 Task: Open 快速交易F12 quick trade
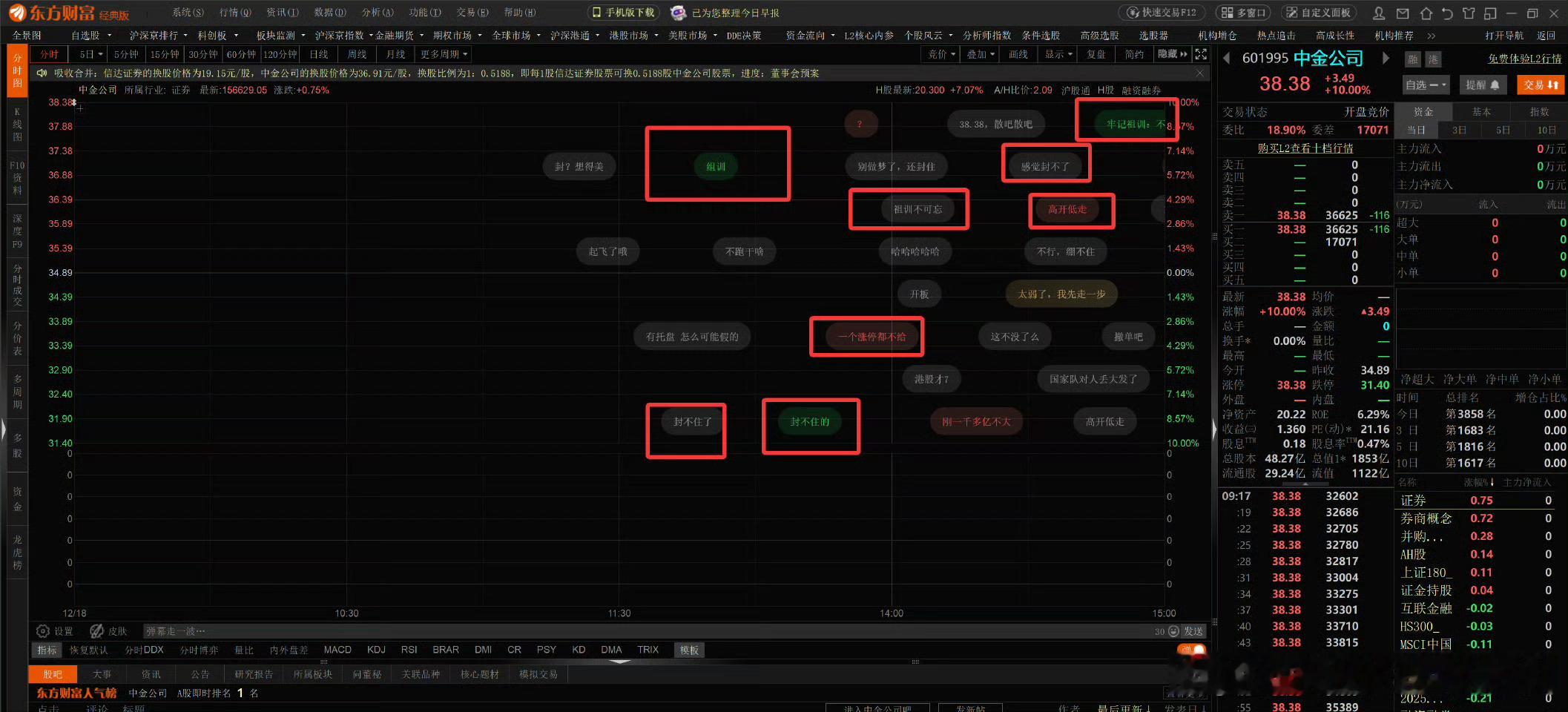1162,13
